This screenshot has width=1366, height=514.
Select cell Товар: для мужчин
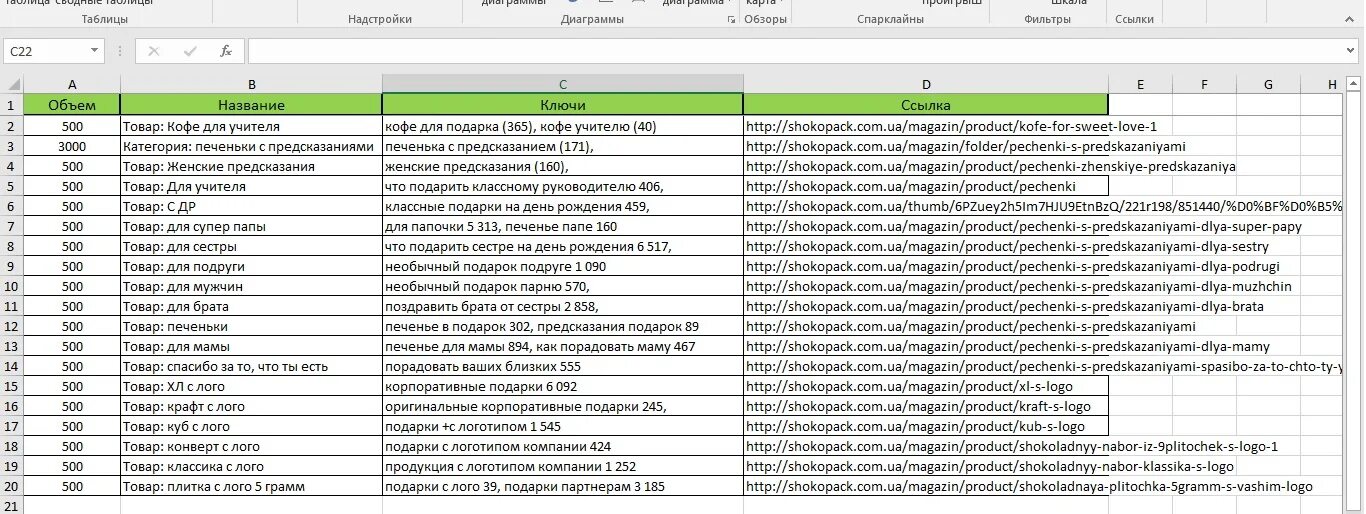252,286
